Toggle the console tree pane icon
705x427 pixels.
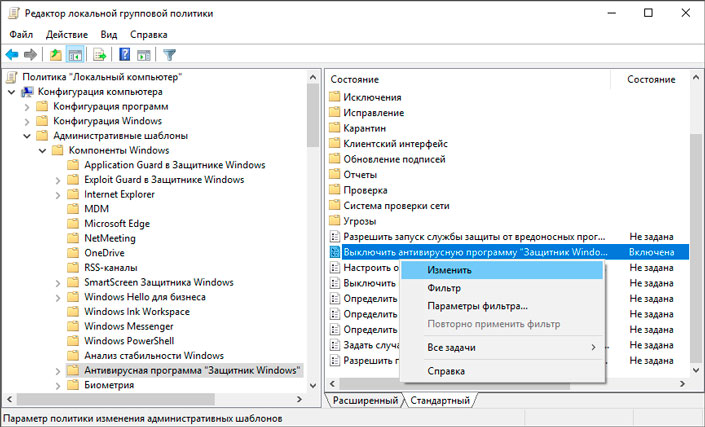coord(75,55)
